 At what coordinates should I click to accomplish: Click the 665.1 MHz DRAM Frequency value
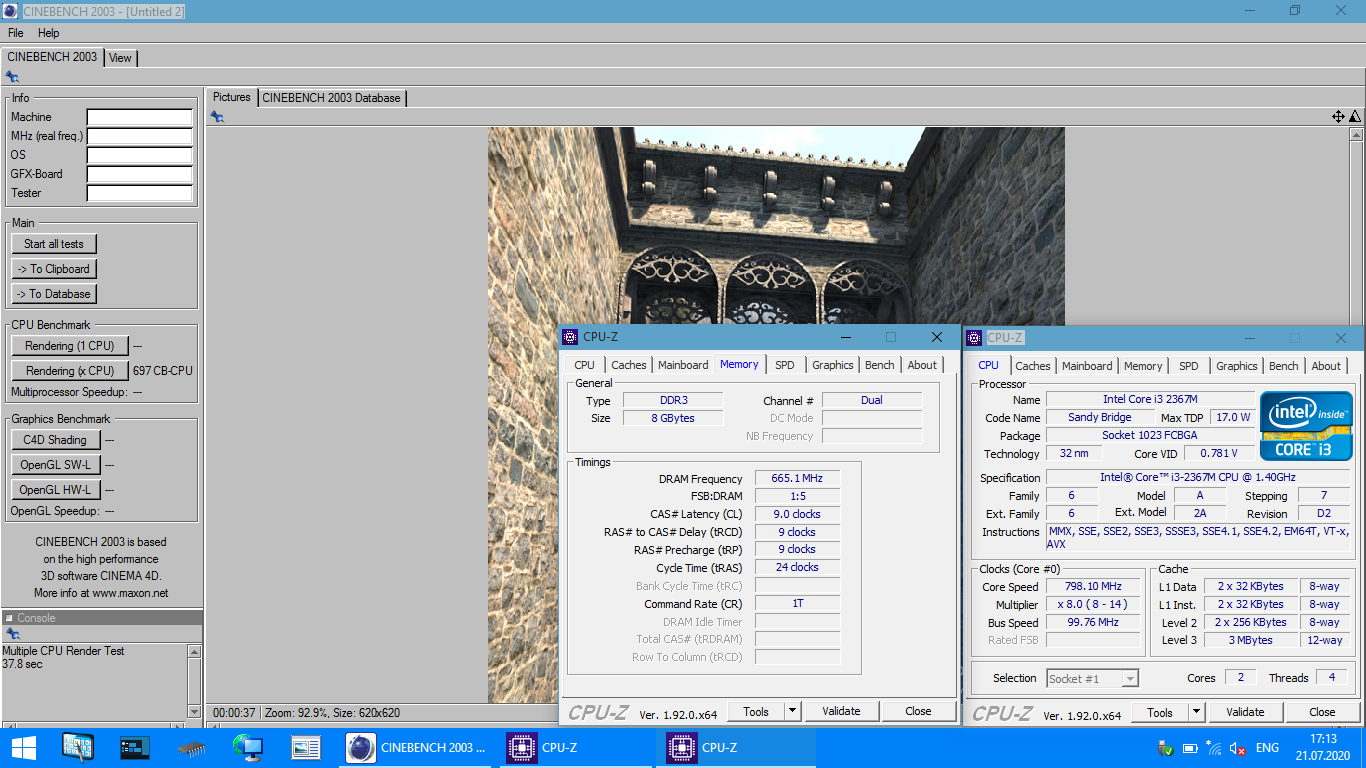[x=798, y=479]
